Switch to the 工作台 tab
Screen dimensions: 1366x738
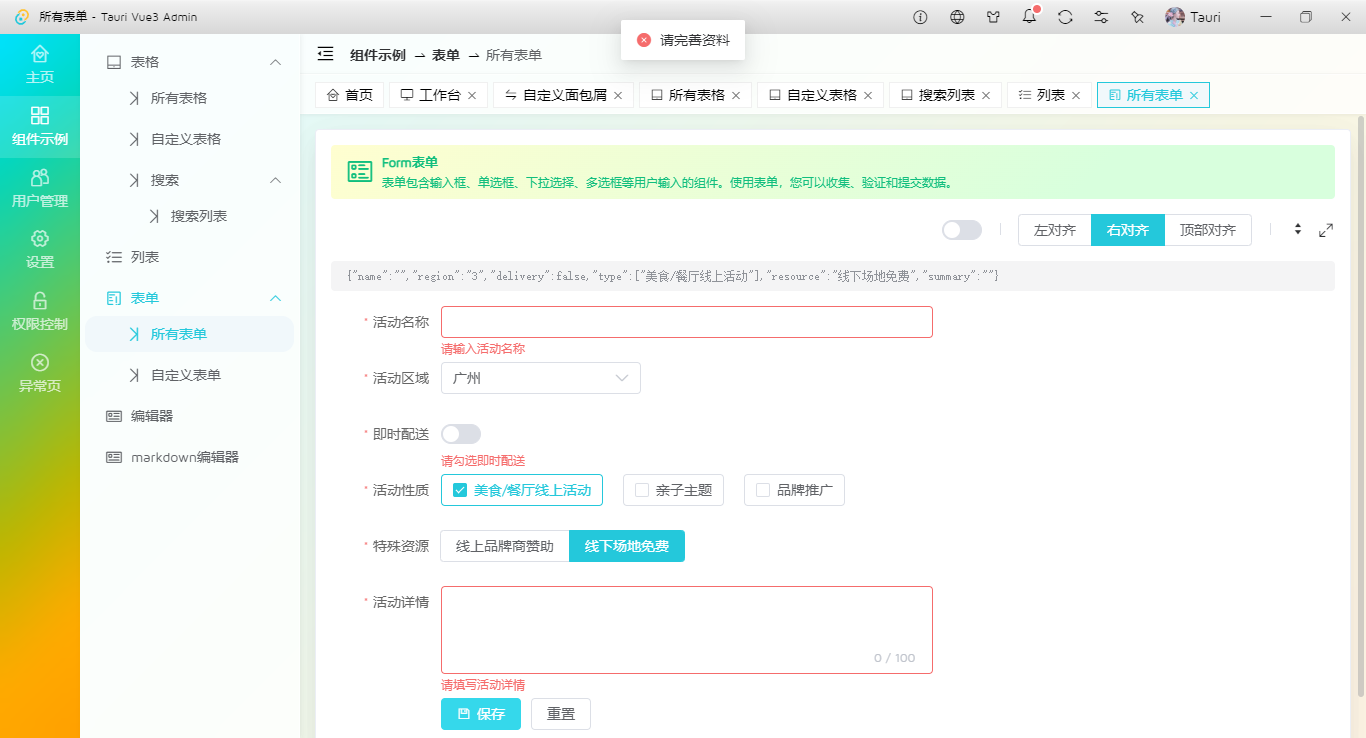point(437,94)
